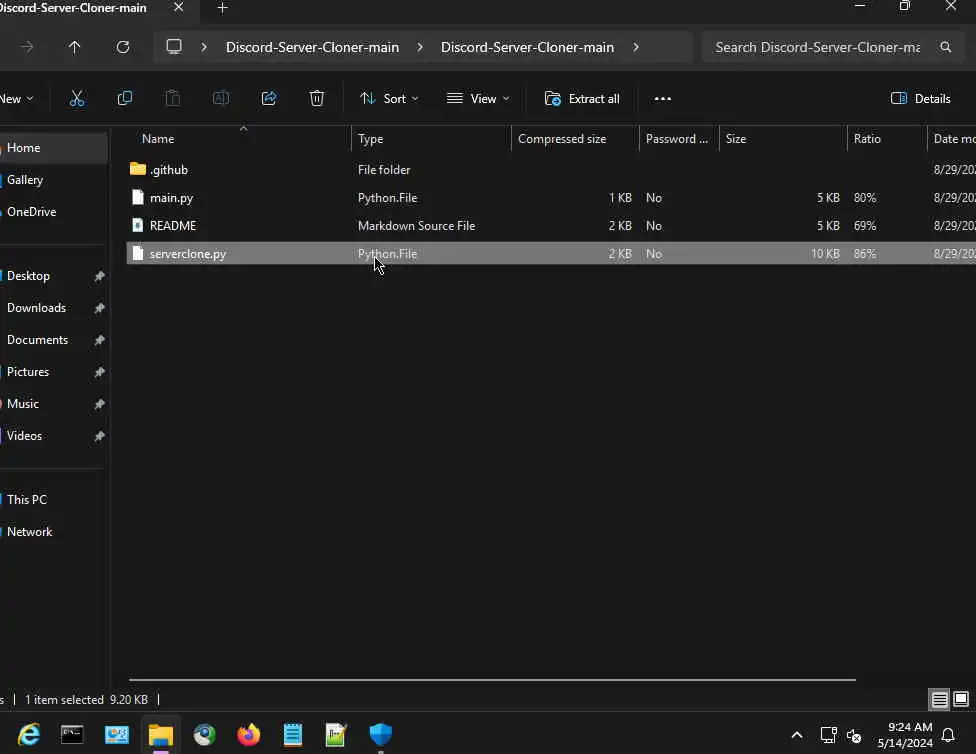
Task: Click the Share icon in toolbar
Action: click(269, 98)
